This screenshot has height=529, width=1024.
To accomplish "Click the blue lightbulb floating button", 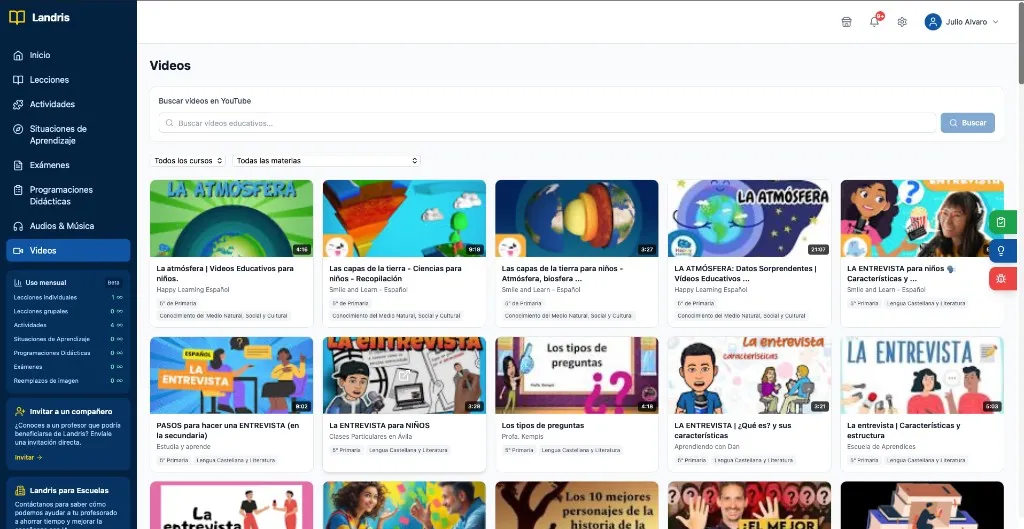I will pyautogui.click(x=1001, y=251).
